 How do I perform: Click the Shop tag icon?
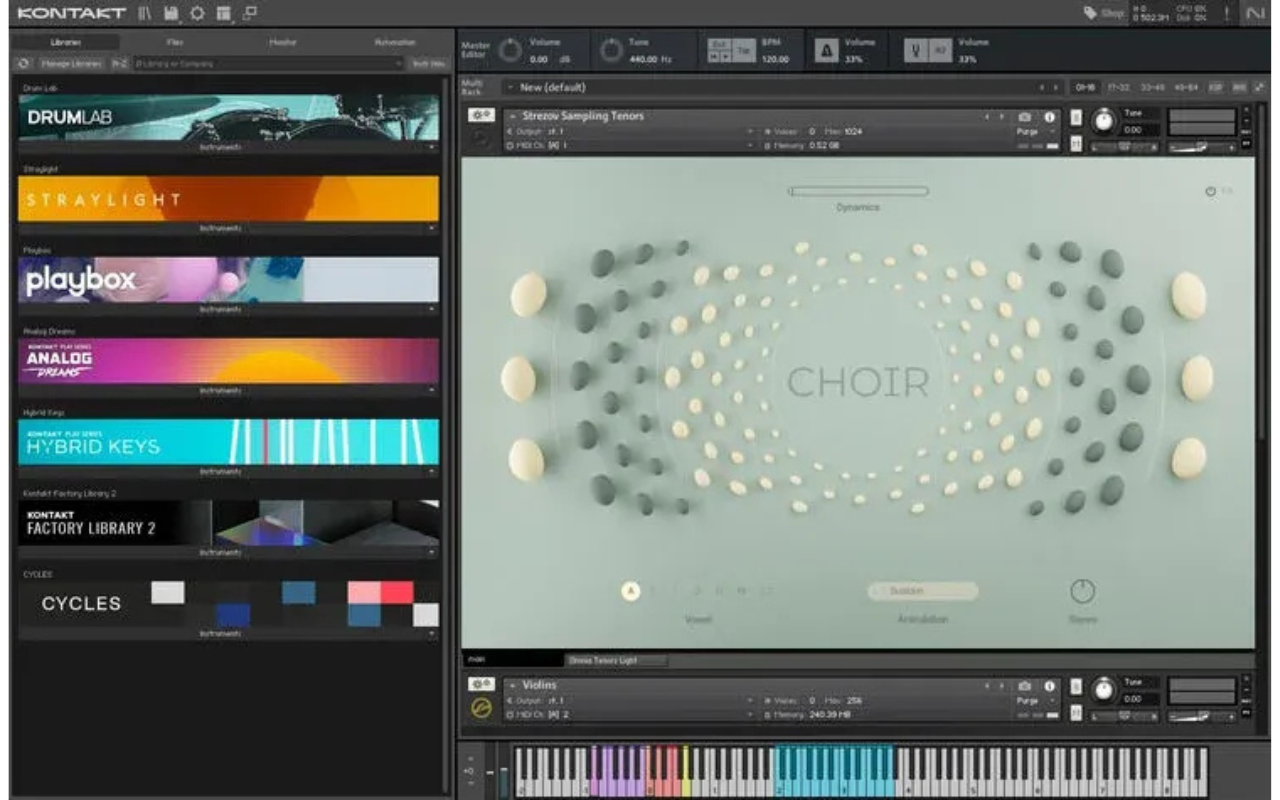pyautogui.click(x=1090, y=13)
